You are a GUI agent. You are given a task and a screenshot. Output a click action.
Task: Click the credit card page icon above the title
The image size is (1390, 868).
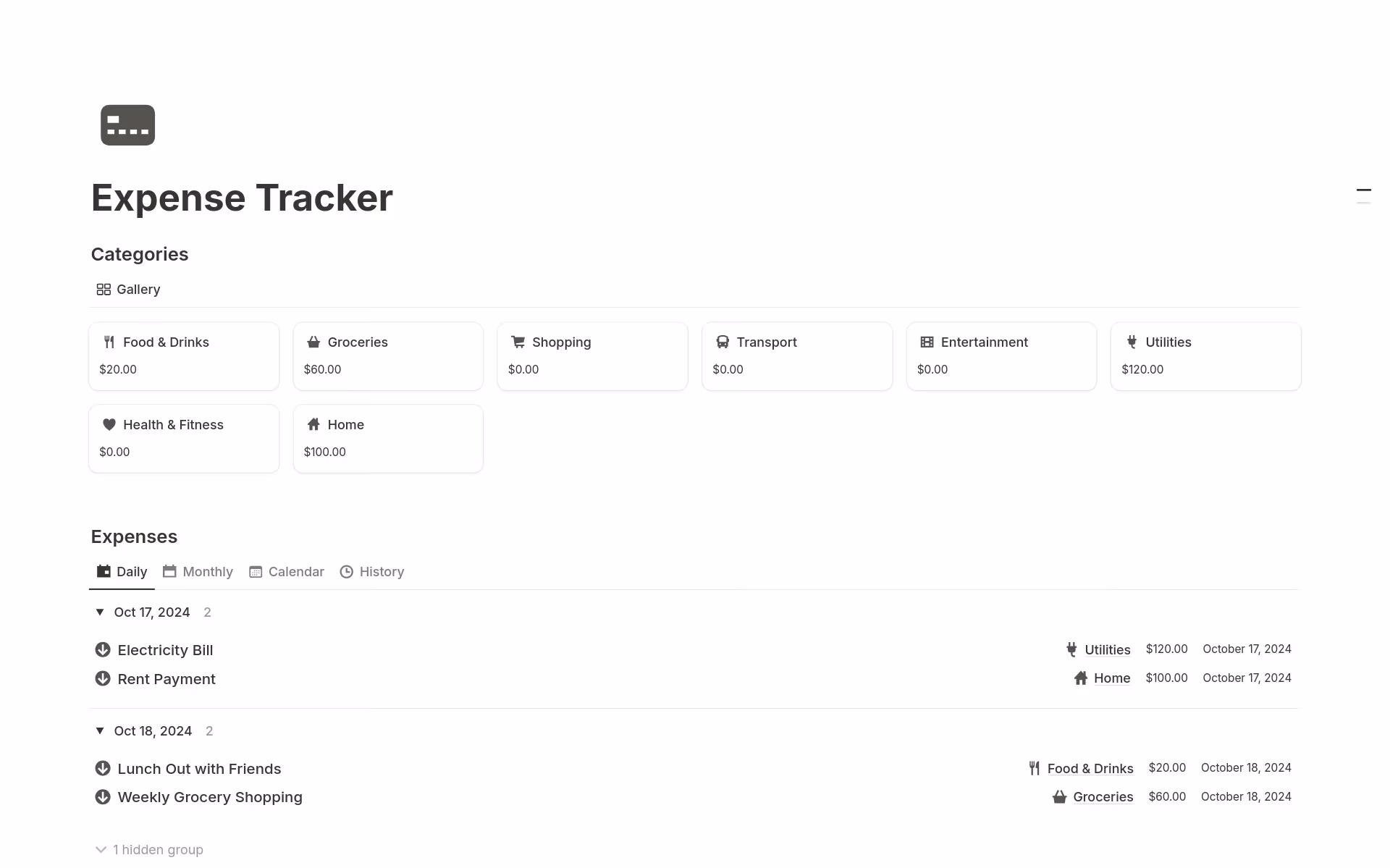point(127,125)
